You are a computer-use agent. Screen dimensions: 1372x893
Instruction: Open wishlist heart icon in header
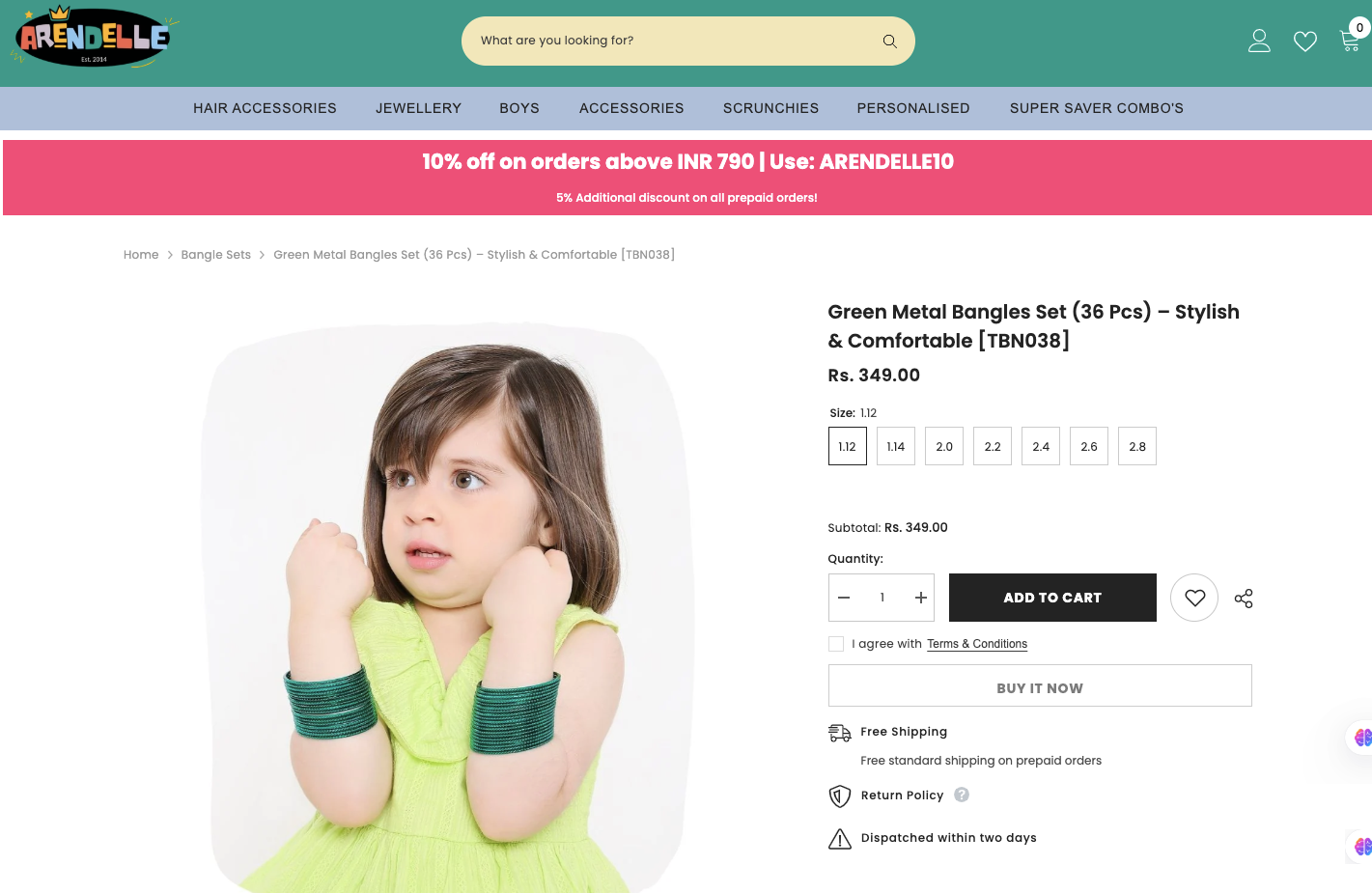point(1305,42)
